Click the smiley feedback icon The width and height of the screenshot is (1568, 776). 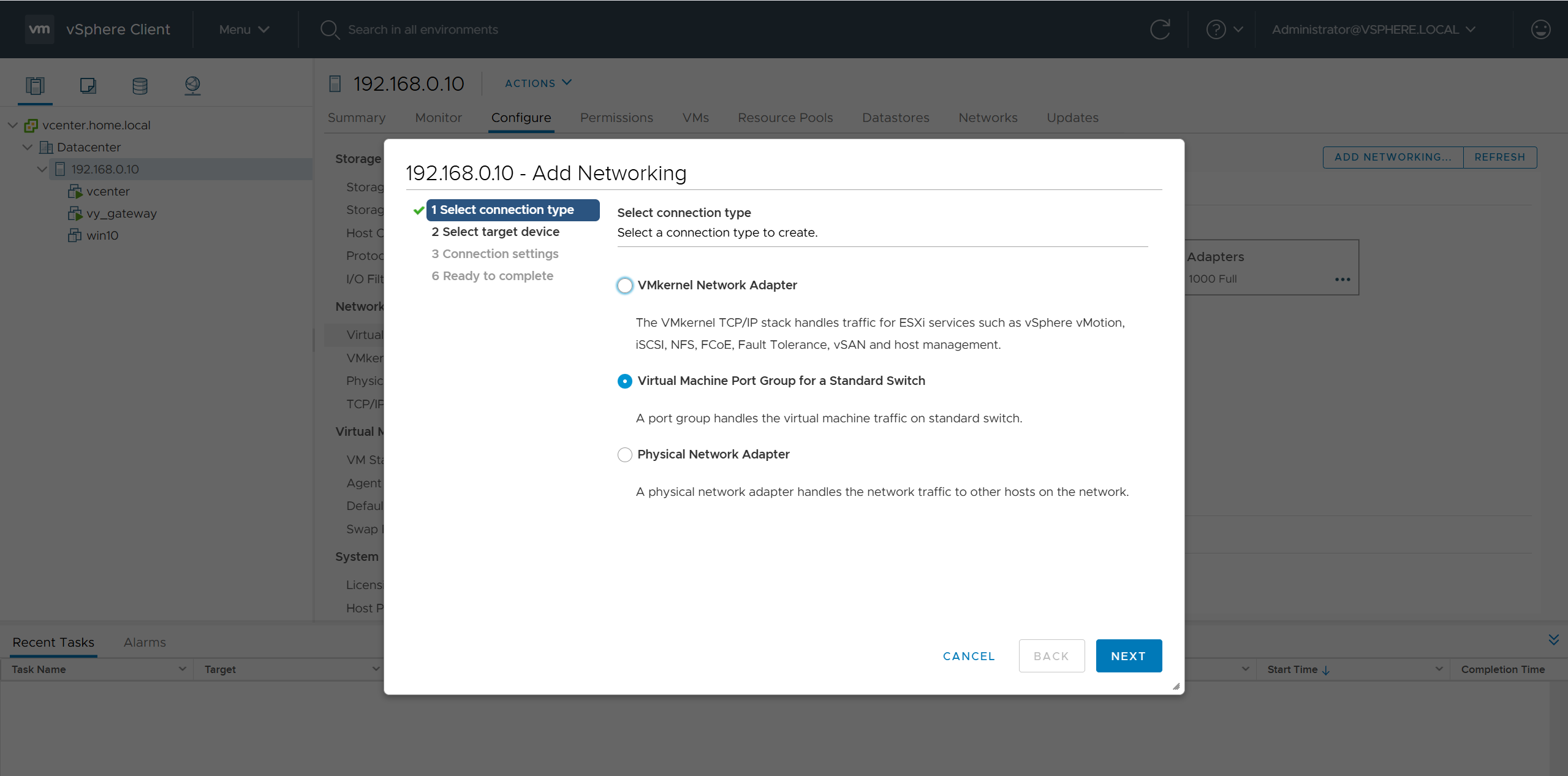click(1540, 29)
